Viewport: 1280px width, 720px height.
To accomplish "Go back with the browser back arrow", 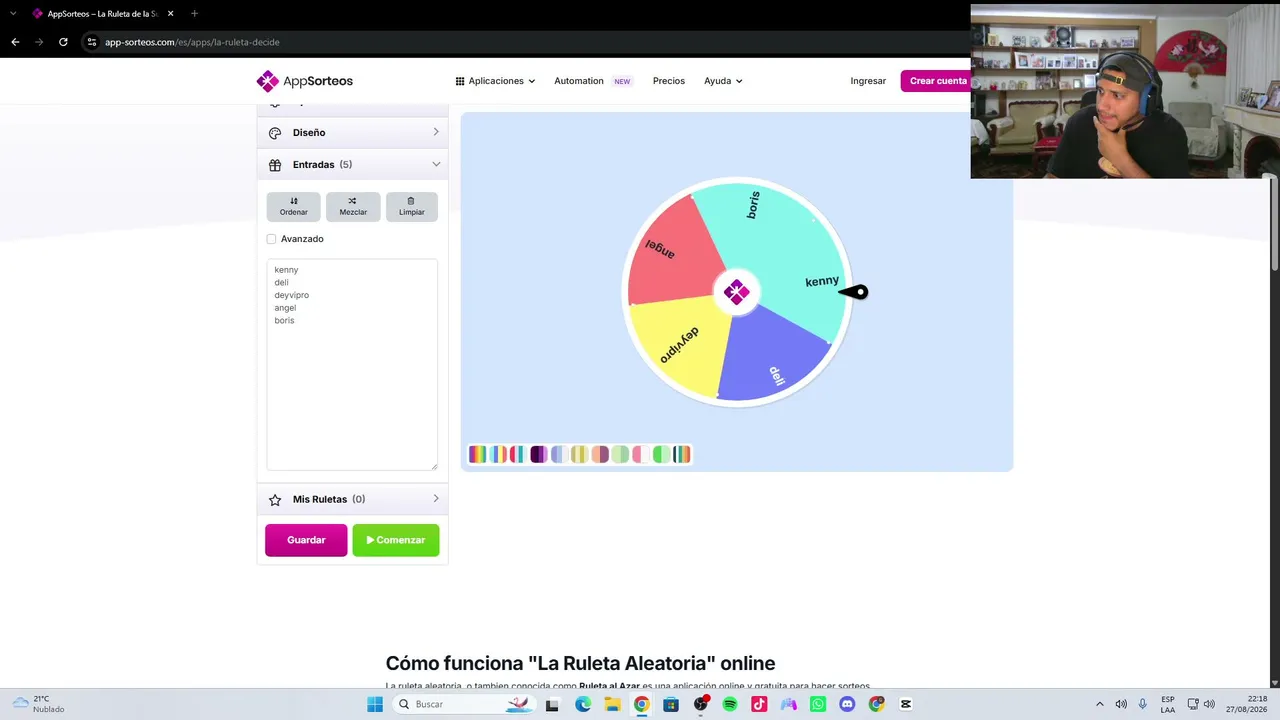I will coord(15,42).
